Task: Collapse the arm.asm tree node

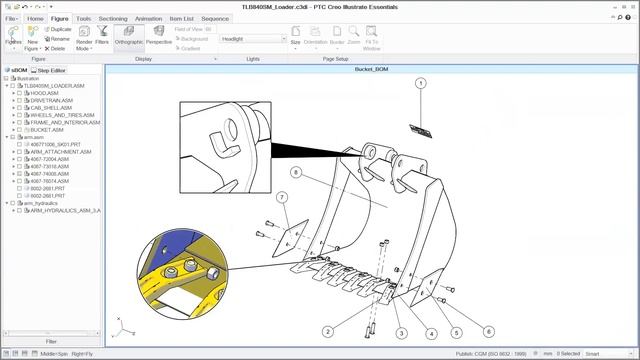Action: [x=7, y=137]
